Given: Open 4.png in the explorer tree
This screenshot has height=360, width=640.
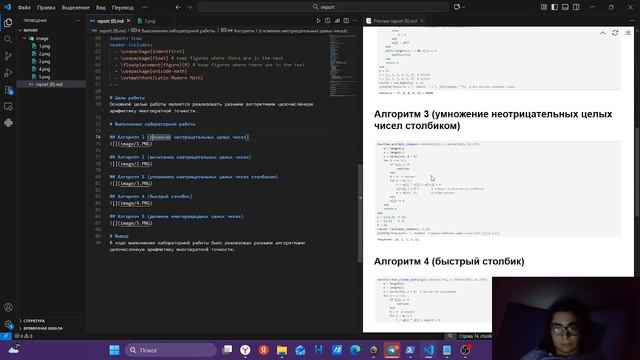Looking at the screenshot, I should click(44, 69).
